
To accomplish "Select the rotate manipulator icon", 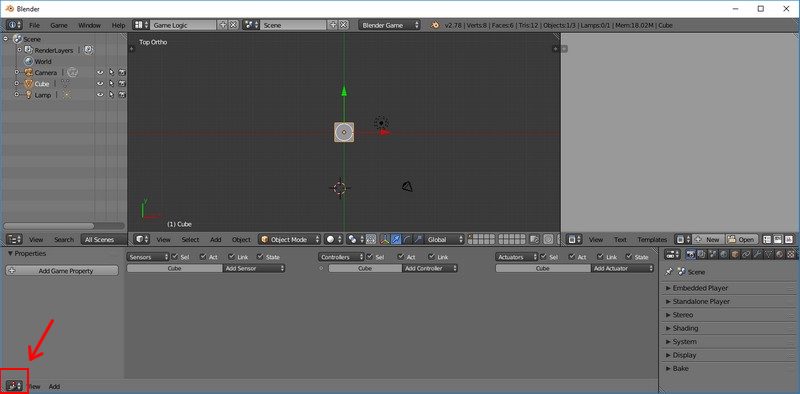I will (x=407, y=239).
